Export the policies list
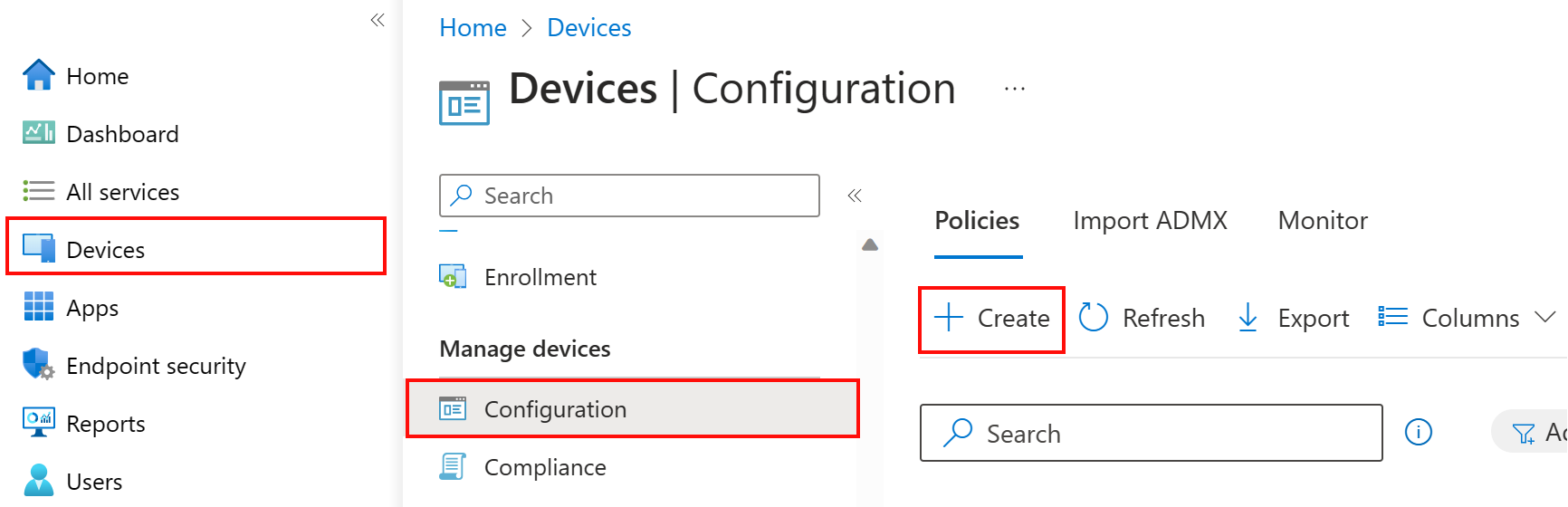The image size is (1568, 507). (x=1293, y=318)
